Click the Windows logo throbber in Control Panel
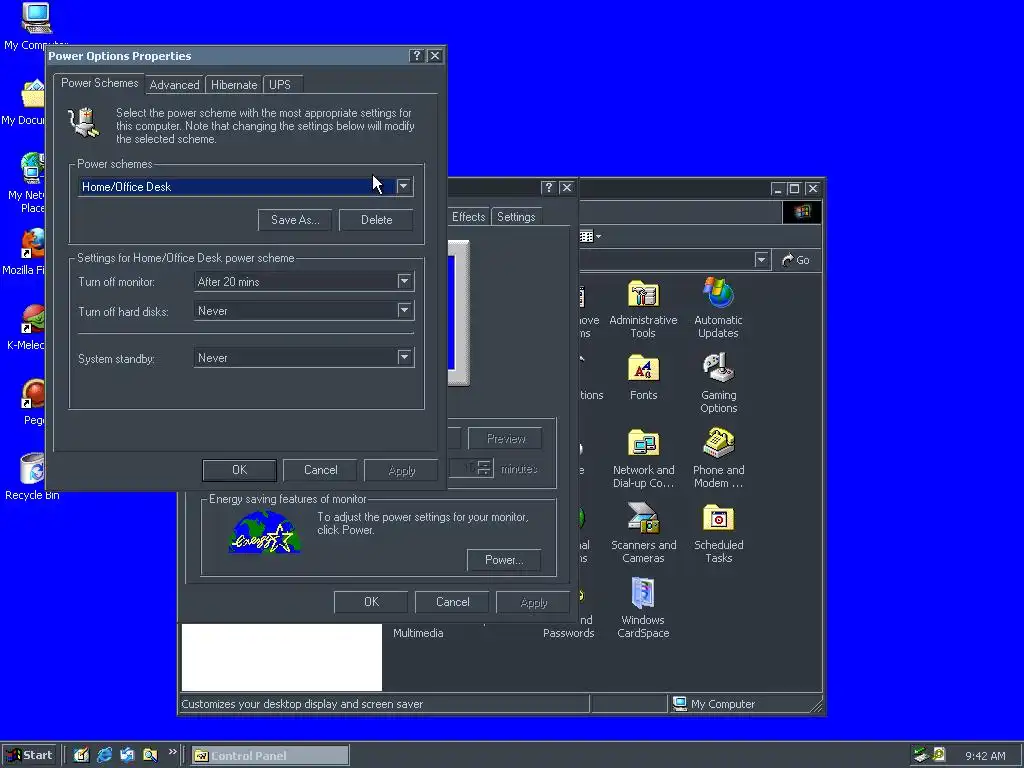This screenshot has height=768, width=1024. coord(802,212)
